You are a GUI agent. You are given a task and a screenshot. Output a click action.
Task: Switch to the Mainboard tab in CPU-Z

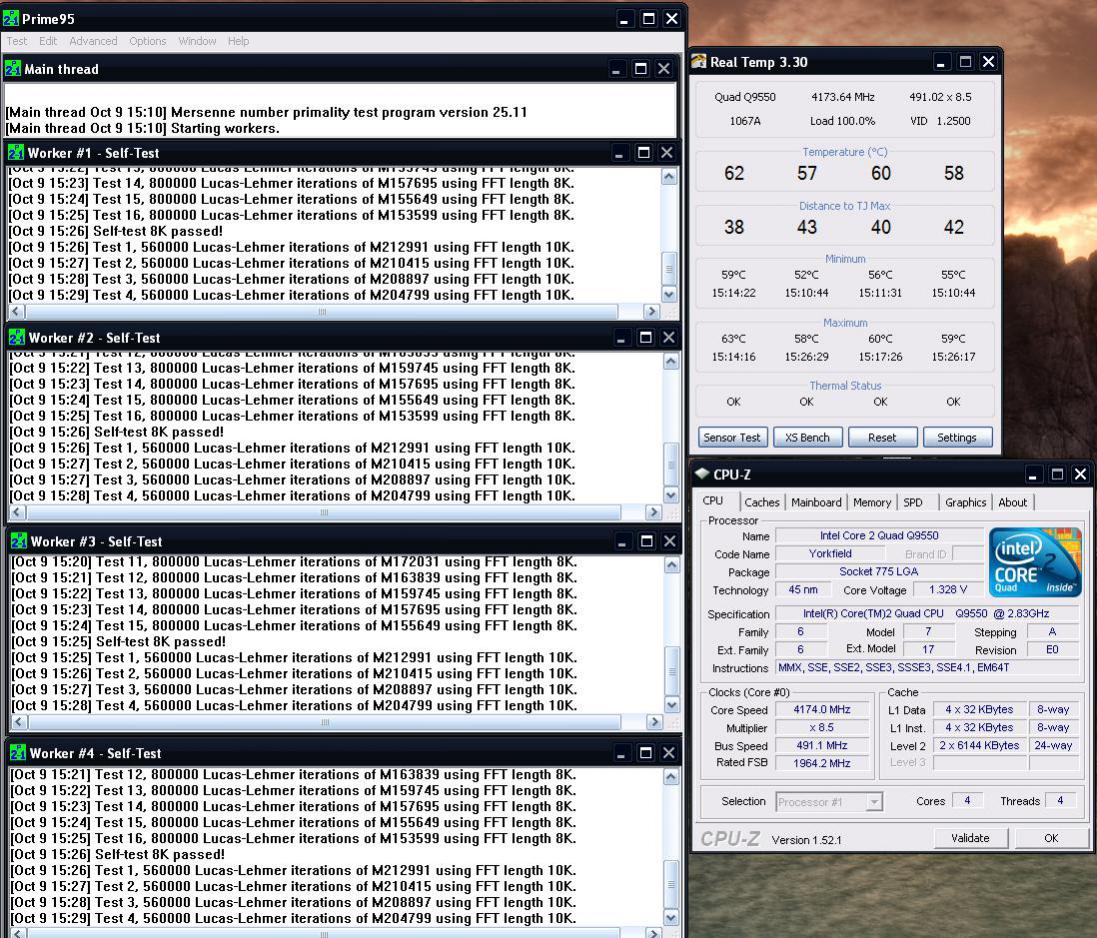pos(816,502)
